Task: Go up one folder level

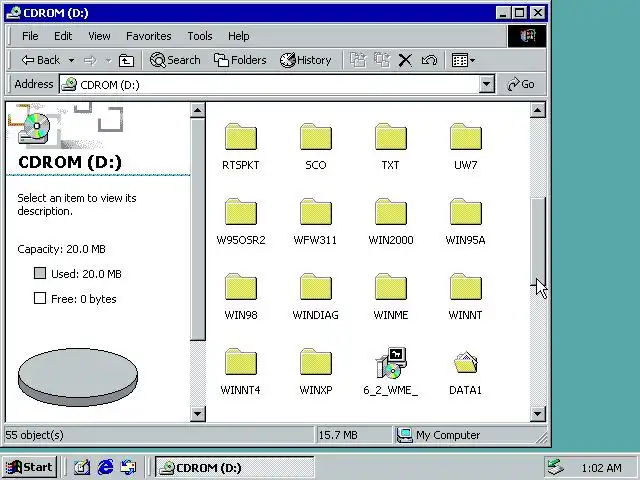Action: coord(126,60)
